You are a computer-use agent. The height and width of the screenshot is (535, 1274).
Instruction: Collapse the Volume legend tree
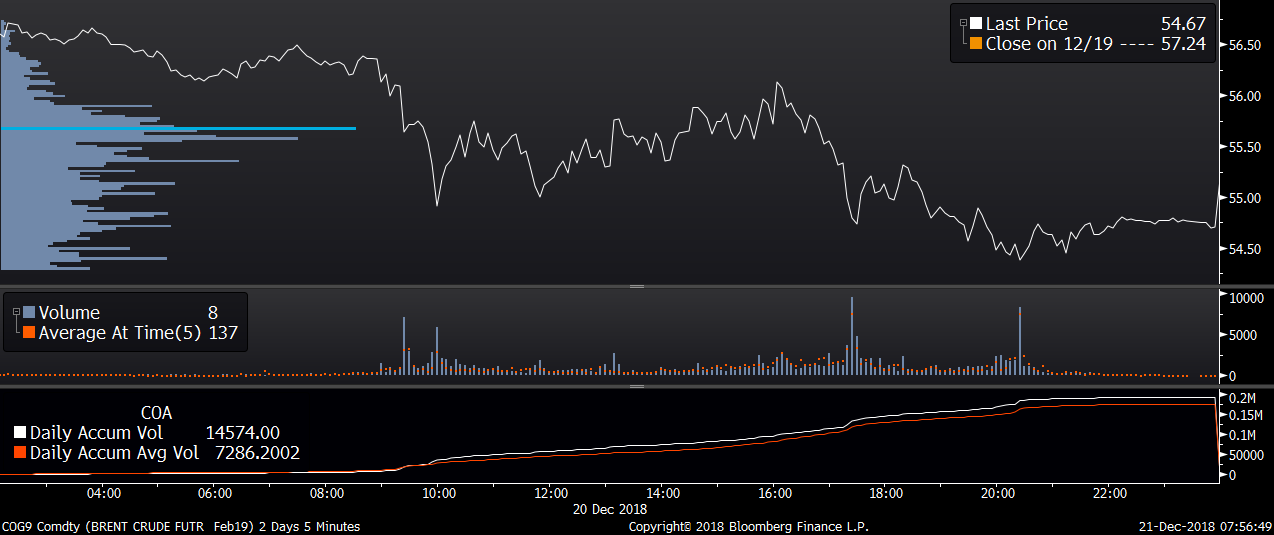16,313
